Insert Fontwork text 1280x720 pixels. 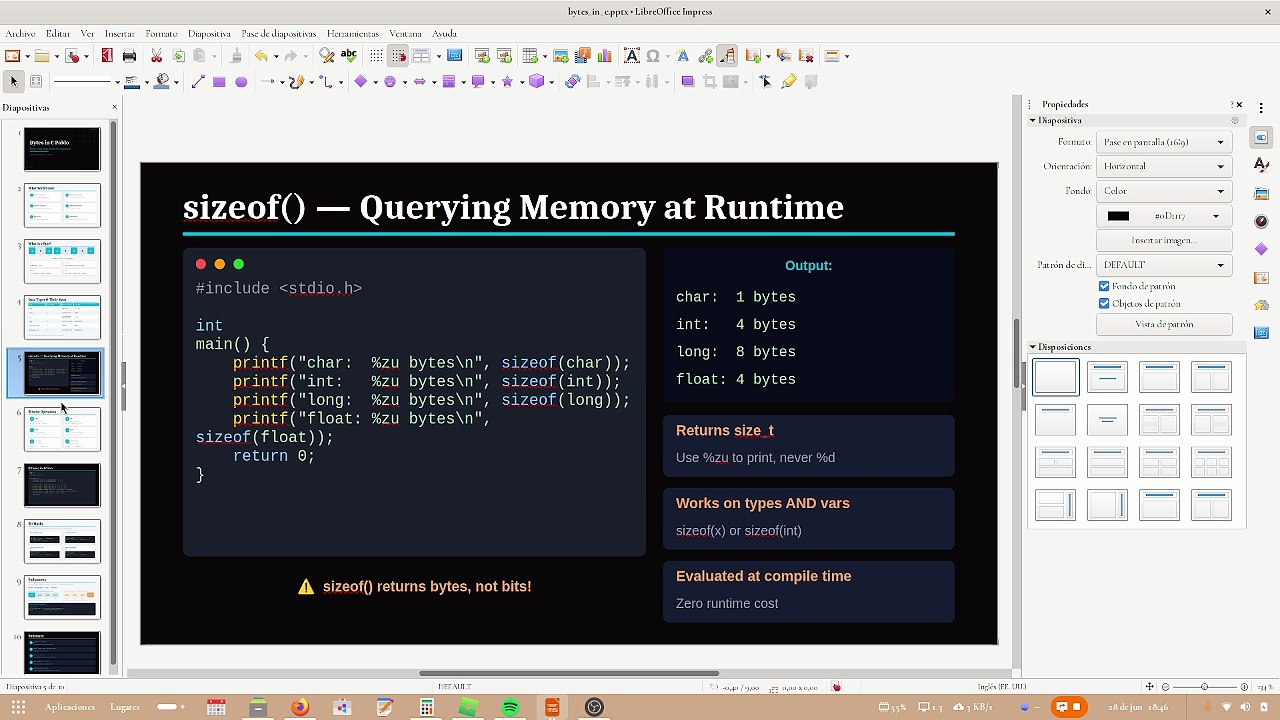[x=683, y=56]
